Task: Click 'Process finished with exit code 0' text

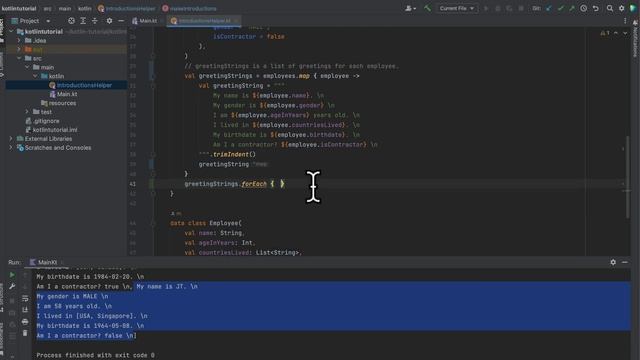Action: coord(96,355)
